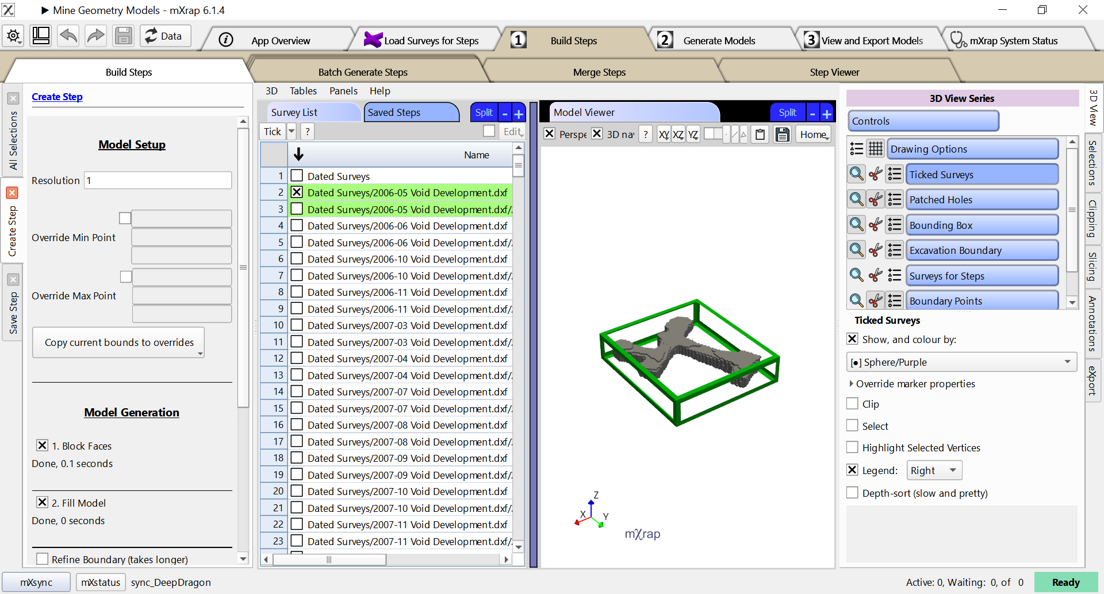Enable the Clip checkbox

[852, 404]
